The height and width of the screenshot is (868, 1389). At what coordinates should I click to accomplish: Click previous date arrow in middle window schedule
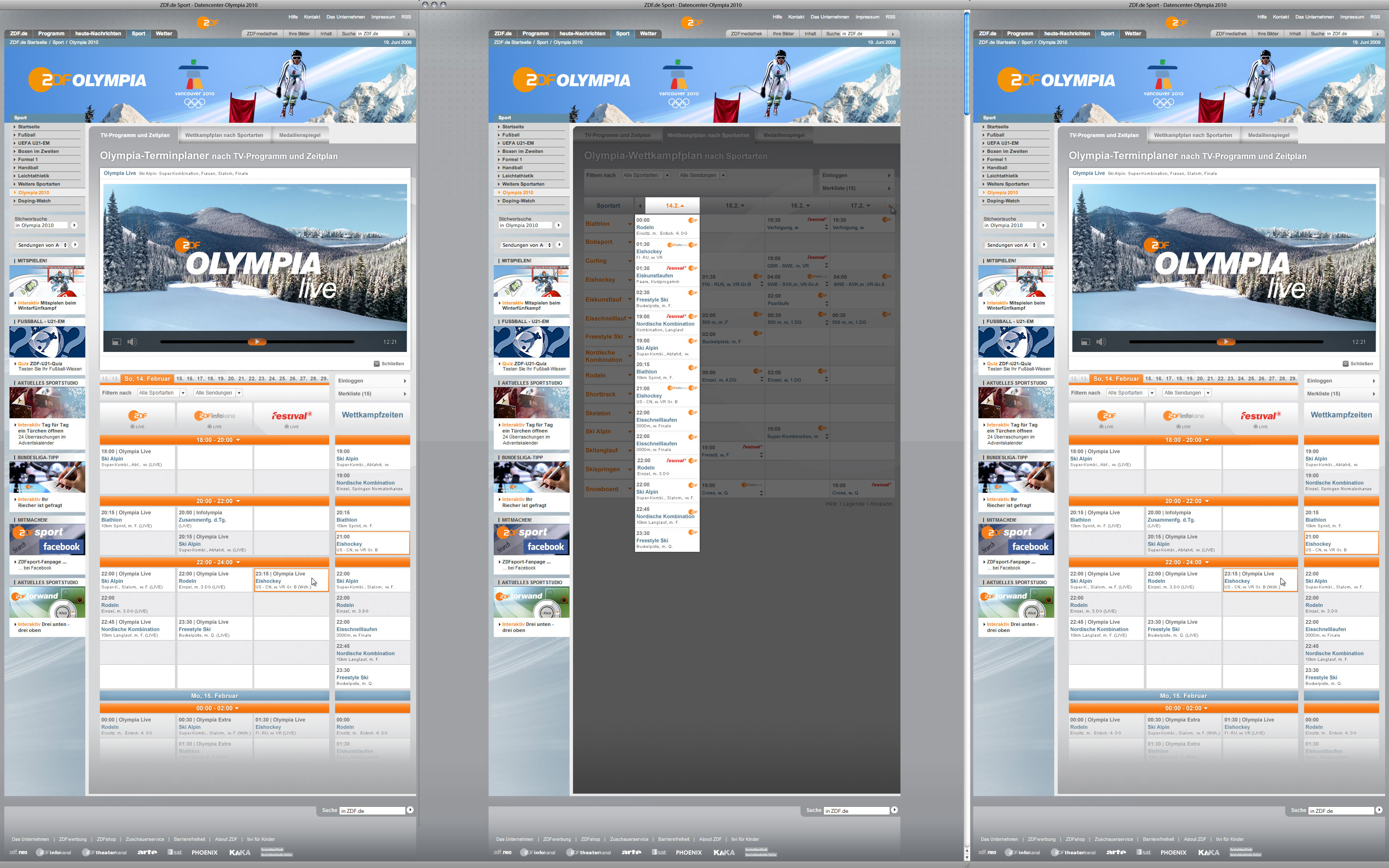click(x=640, y=205)
